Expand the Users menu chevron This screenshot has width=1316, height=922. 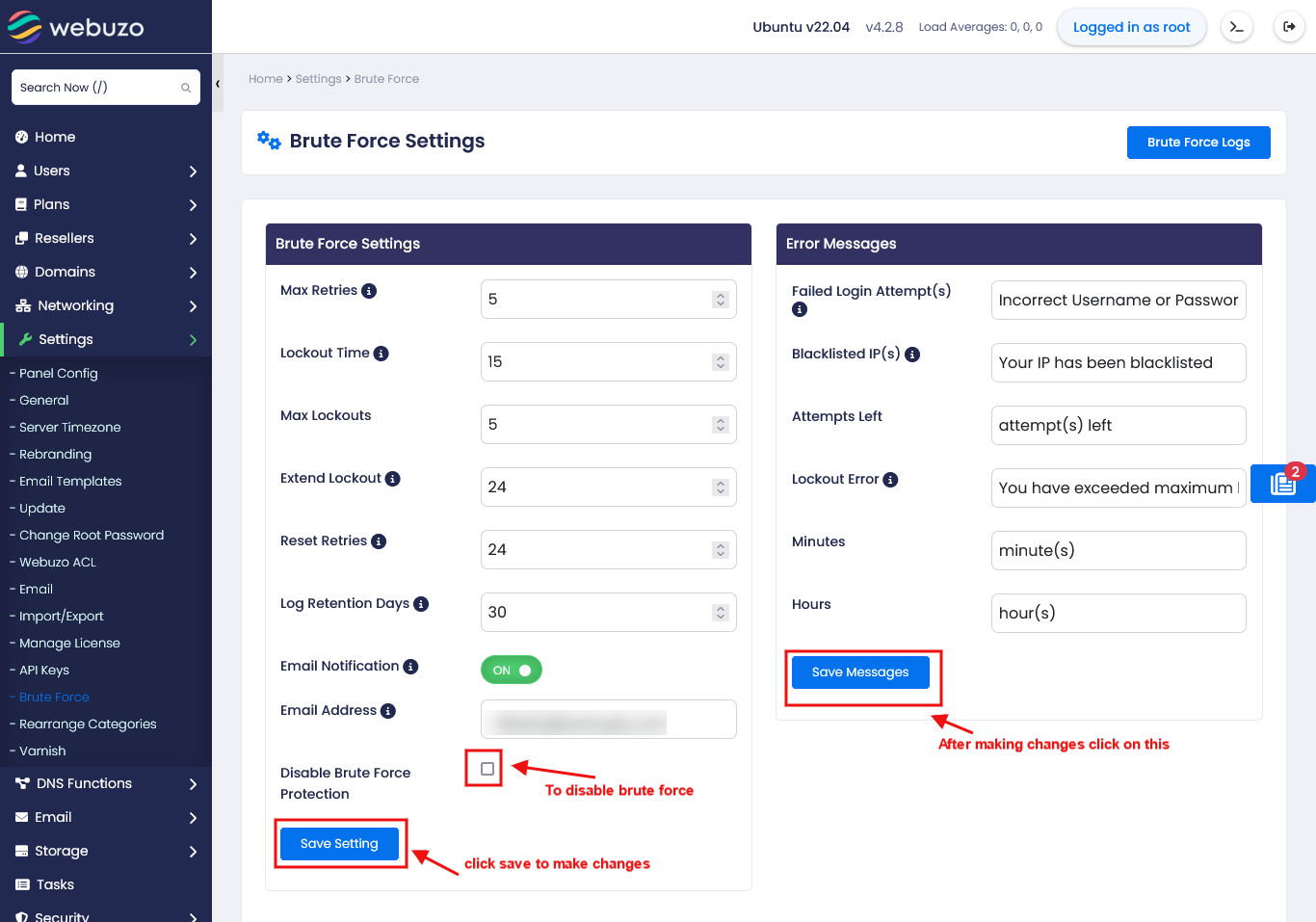193,171
